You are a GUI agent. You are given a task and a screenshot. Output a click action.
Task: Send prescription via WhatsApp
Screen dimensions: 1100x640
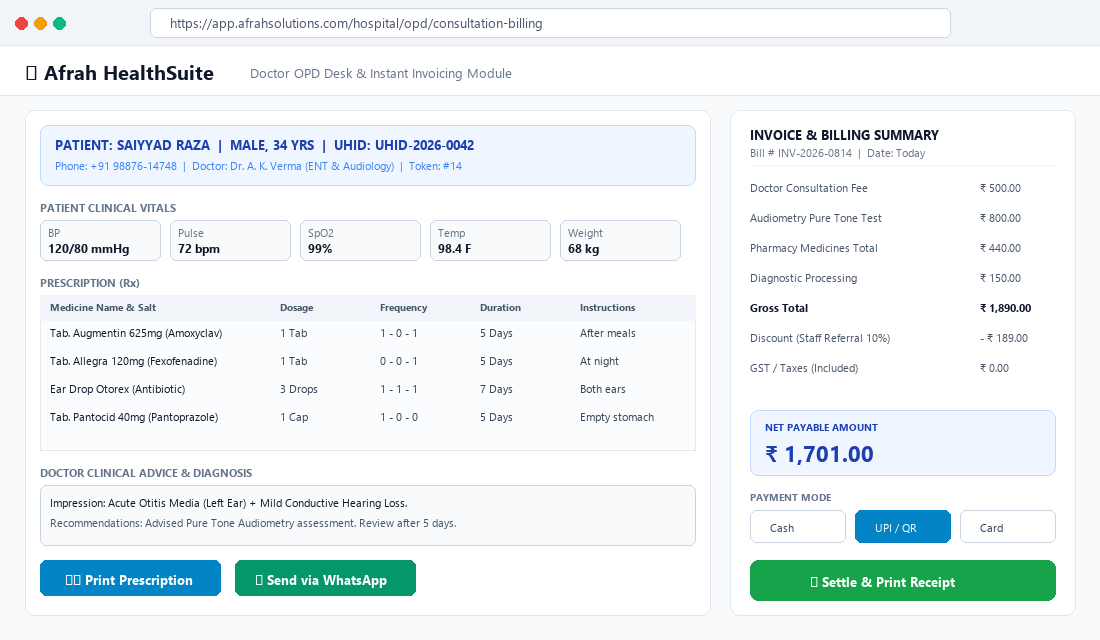point(326,578)
